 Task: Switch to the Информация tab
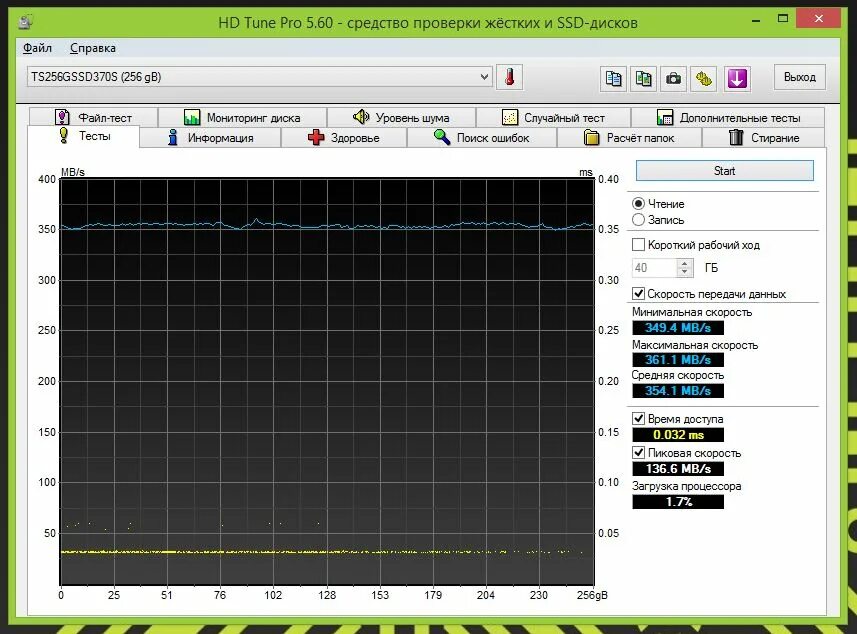click(210, 138)
